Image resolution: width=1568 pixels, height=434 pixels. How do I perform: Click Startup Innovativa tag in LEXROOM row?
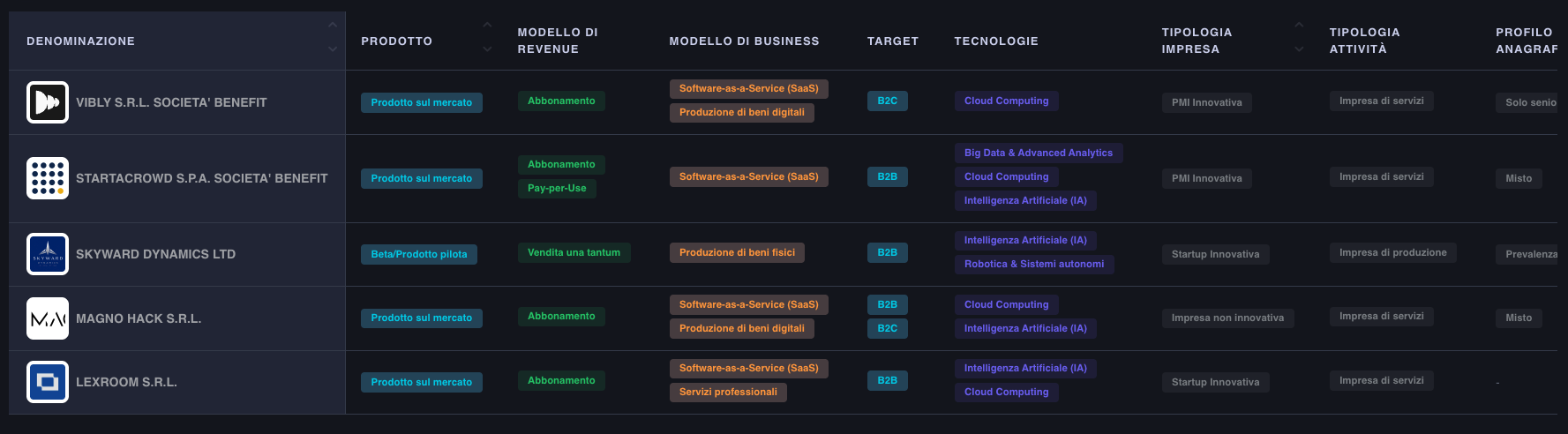tap(1215, 382)
